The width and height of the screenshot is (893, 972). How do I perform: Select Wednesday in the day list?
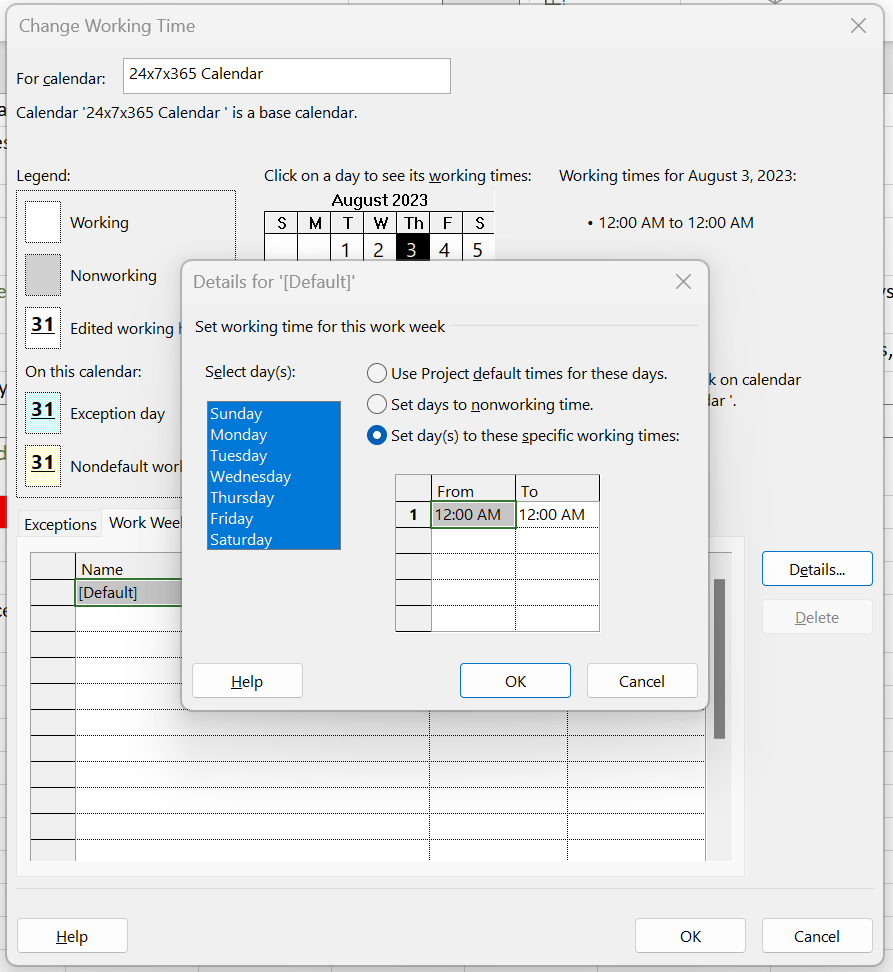pos(273,477)
